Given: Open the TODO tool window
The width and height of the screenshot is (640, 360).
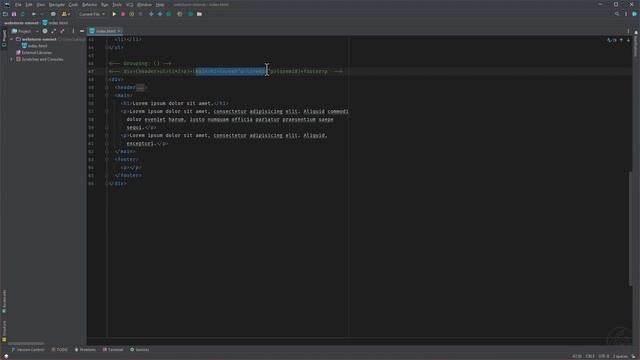Looking at the screenshot, I should [x=60, y=350].
